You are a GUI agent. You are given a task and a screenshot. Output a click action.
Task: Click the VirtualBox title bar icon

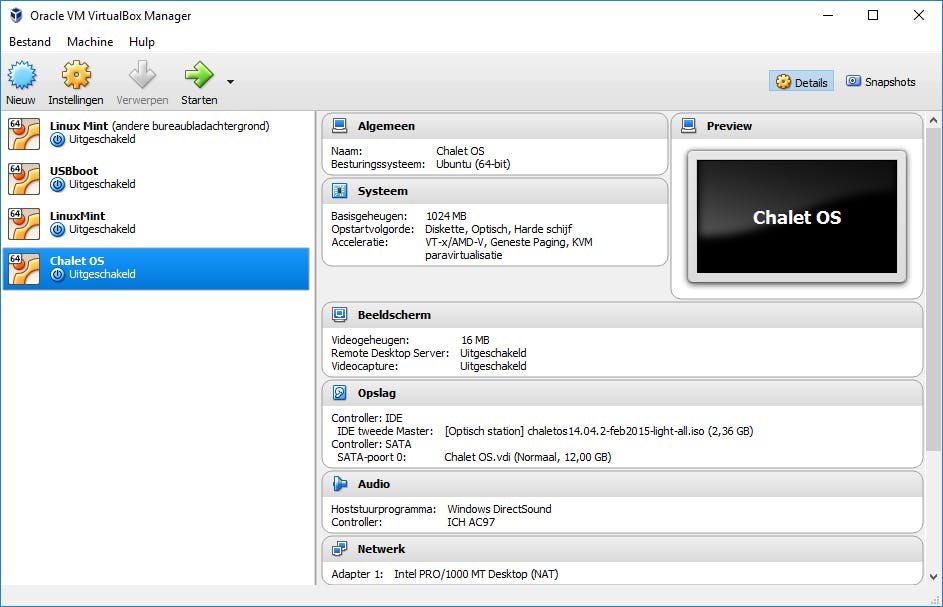point(16,16)
